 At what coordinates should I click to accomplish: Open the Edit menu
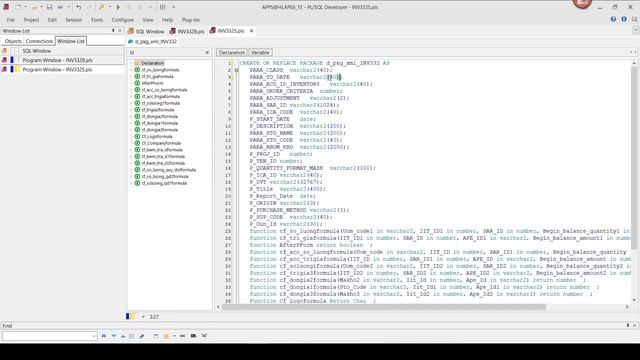(x=52, y=20)
